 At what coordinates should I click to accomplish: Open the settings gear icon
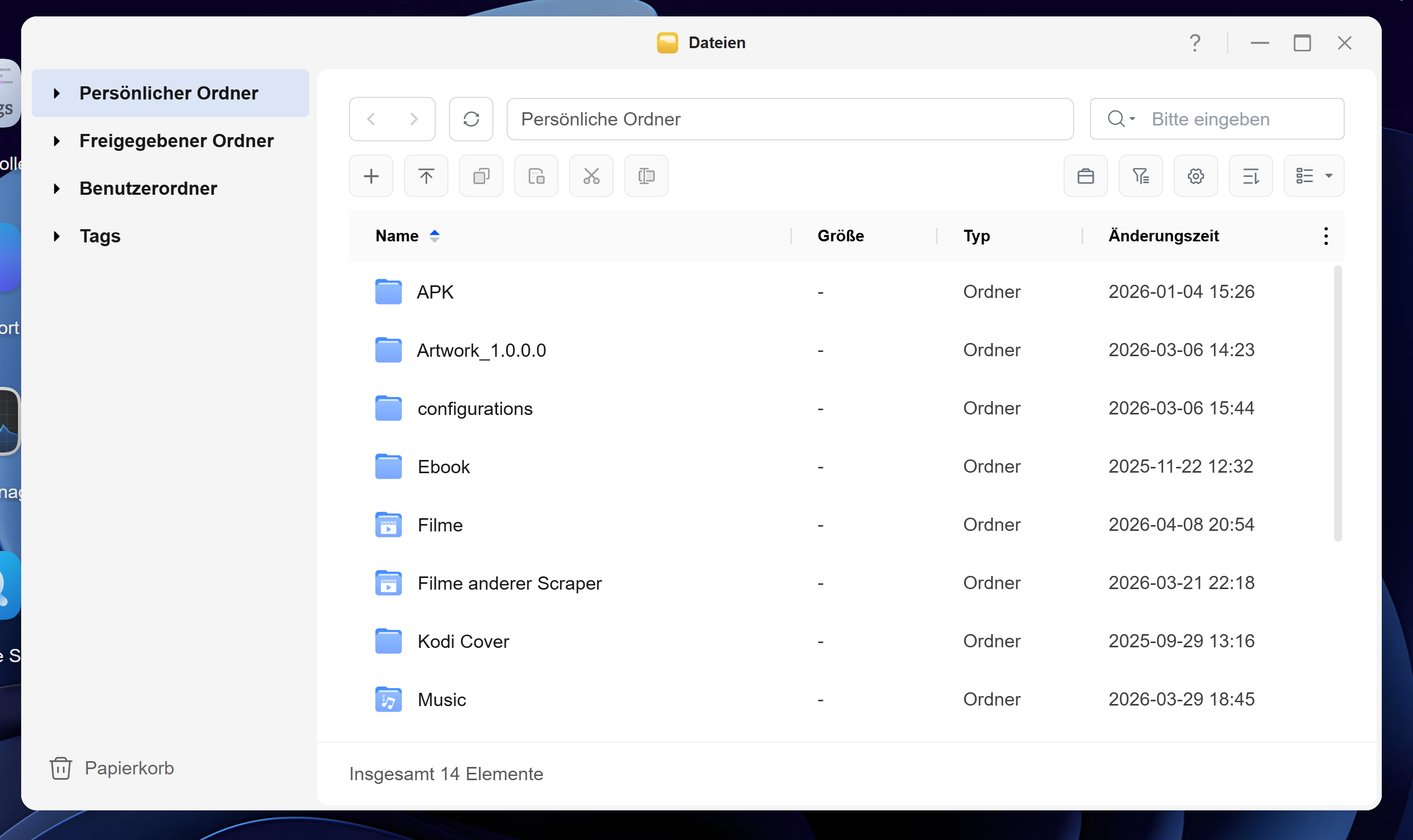click(x=1195, y=176)
